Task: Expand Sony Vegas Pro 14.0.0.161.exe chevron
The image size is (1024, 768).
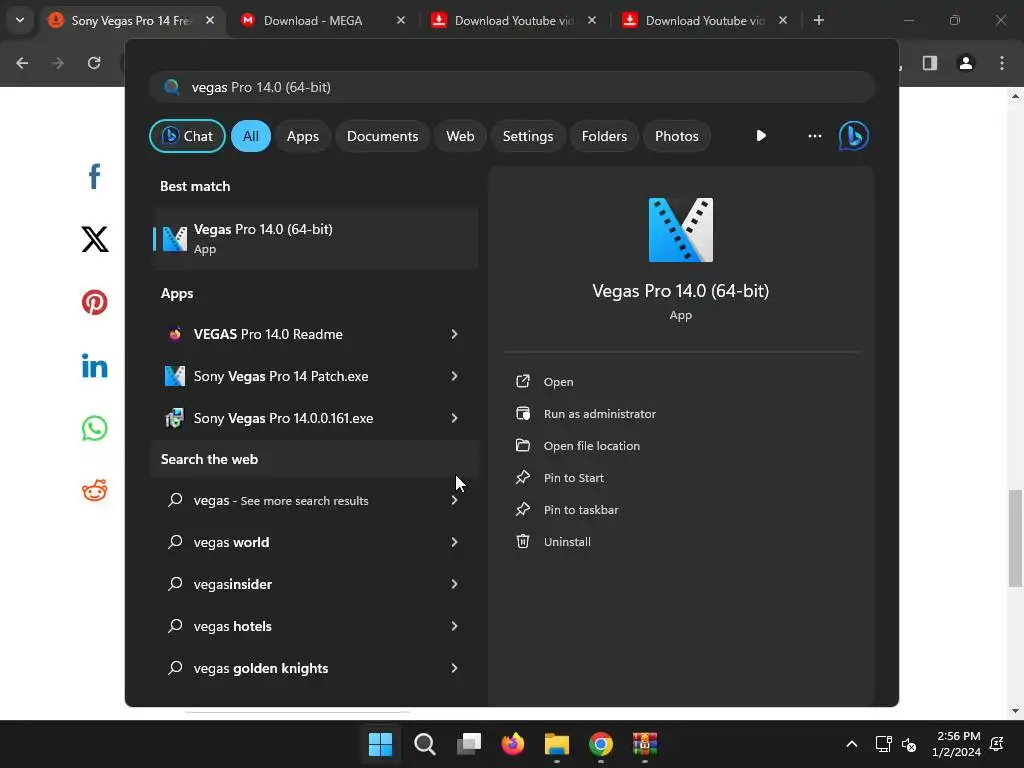Action: 454,418
